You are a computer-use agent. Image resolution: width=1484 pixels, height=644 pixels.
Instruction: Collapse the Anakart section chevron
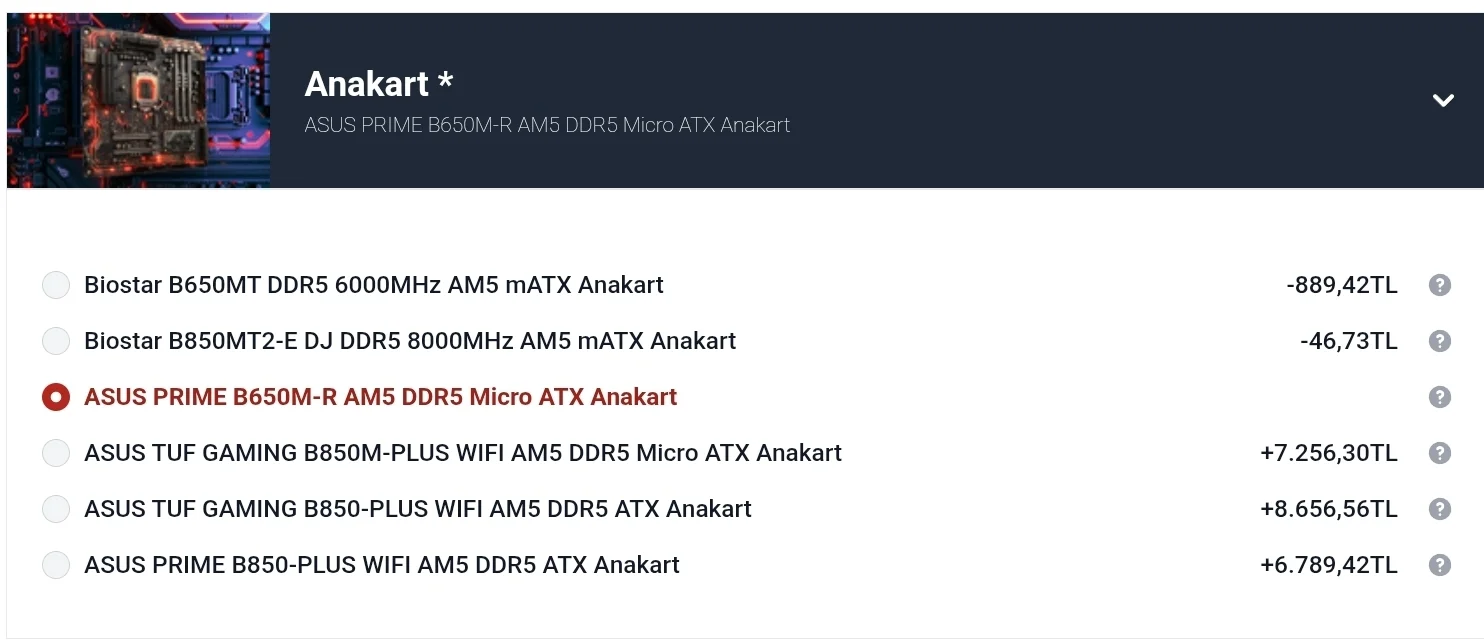[x=1442, y=100]
